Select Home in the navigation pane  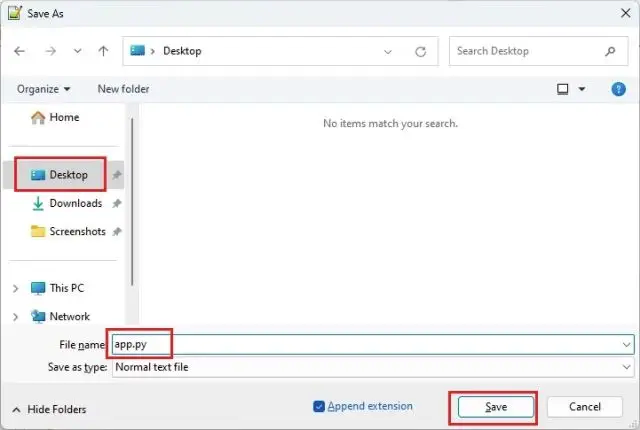click(64, 117)
